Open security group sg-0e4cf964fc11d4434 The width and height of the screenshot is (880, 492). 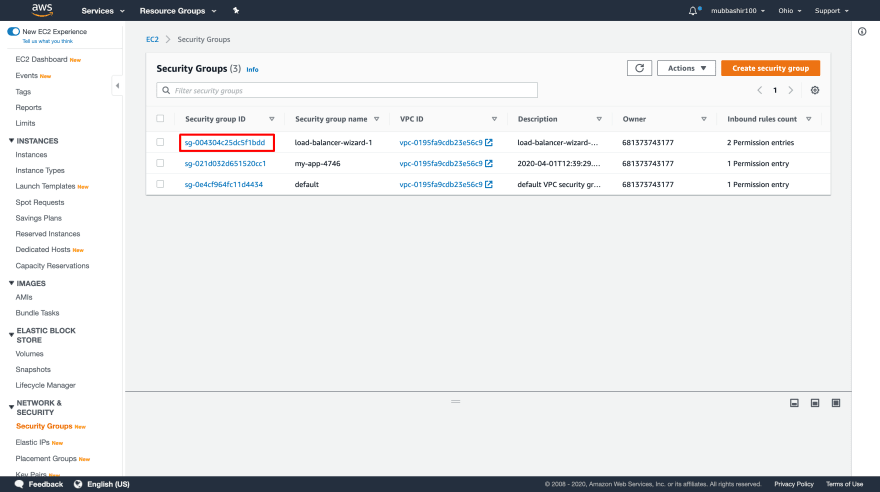click(x=223, y=184)
